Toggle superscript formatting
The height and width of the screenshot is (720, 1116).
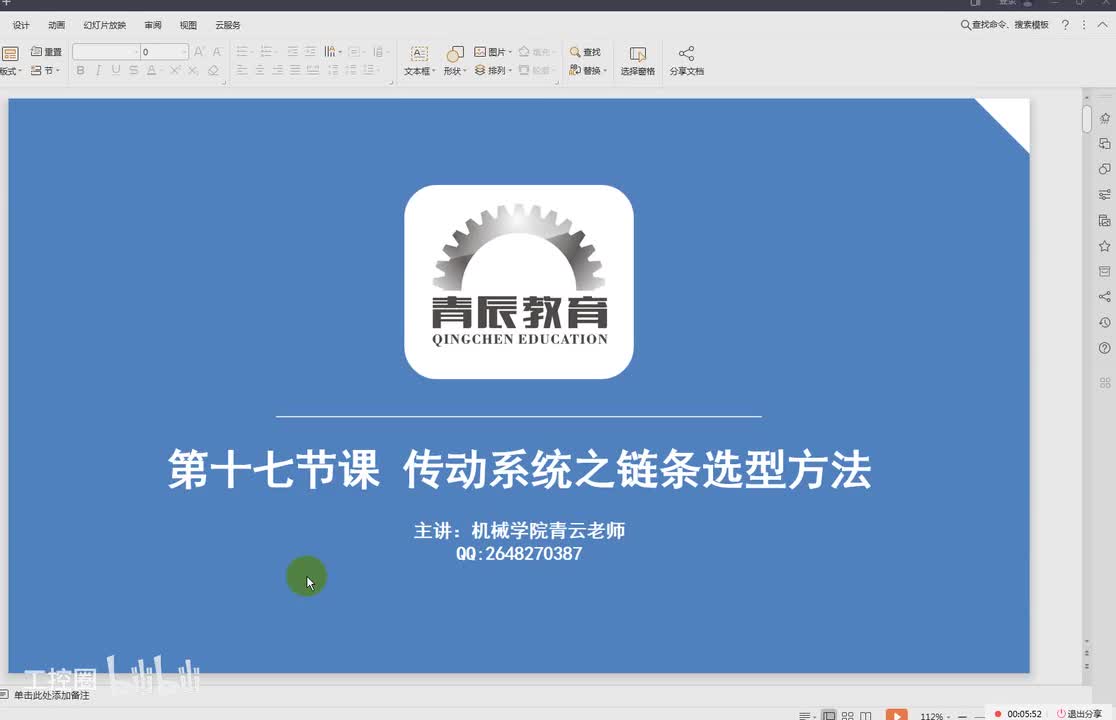click(x=174, y=70)
